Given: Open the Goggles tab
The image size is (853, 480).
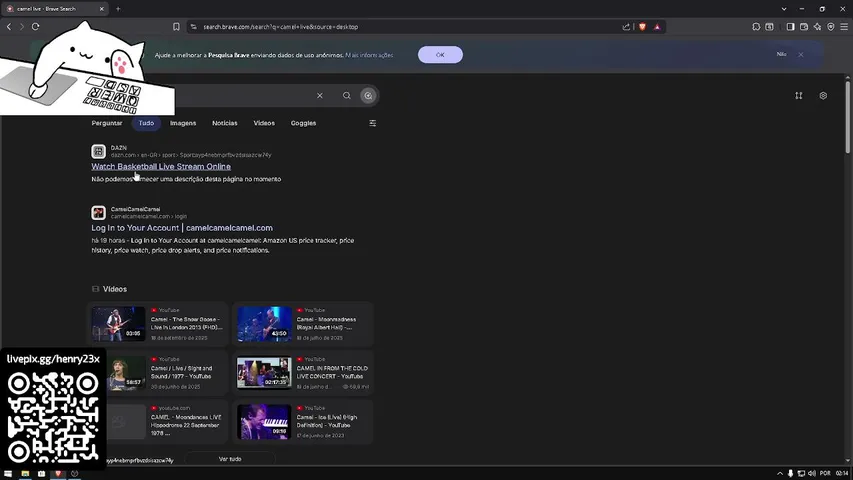Looking at the screenshot, I should coord(303,123).
